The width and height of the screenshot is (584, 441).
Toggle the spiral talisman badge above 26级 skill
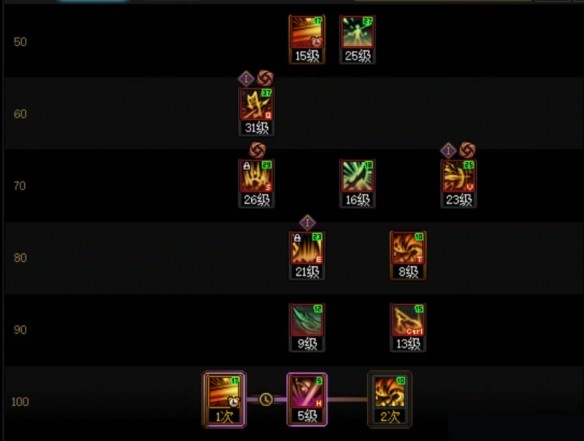(257, 150)
